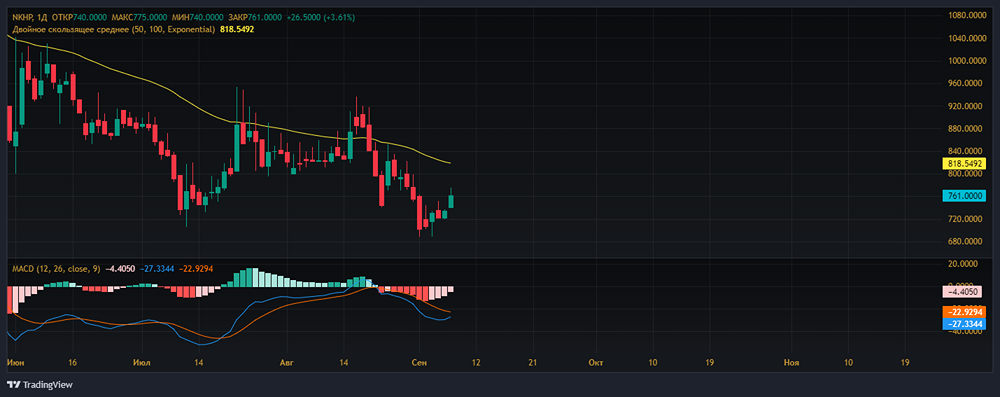The image size is (1000, 397).
Task: Click the yellow 818.5492 price axis tag
Action: coord(963,163)
